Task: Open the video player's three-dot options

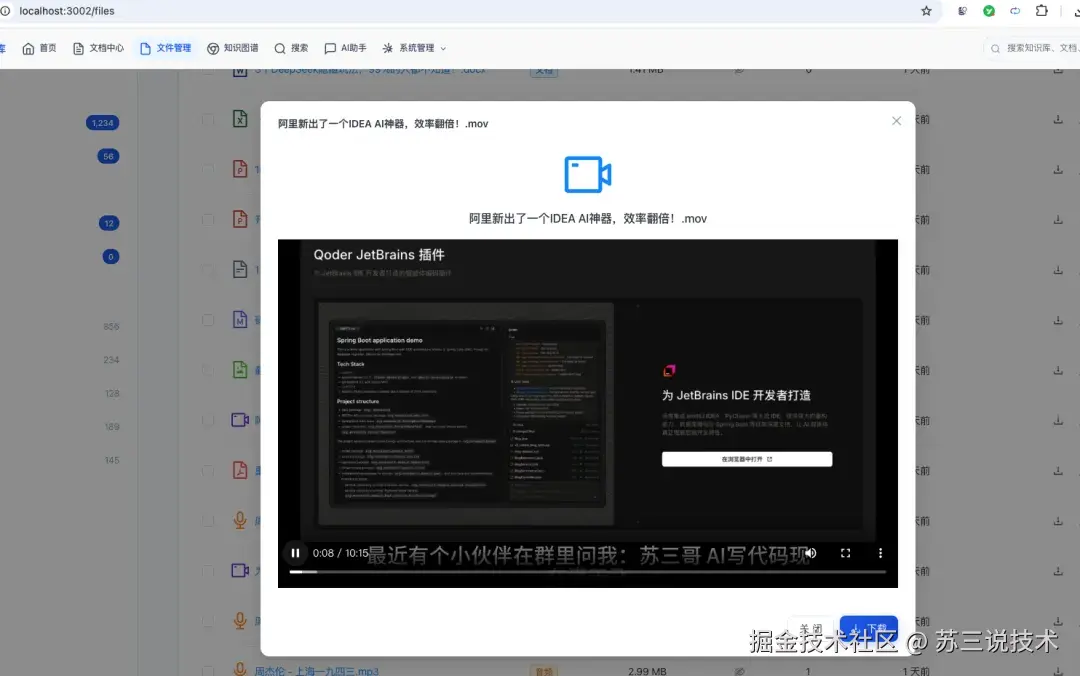Action: pos(880,553)
